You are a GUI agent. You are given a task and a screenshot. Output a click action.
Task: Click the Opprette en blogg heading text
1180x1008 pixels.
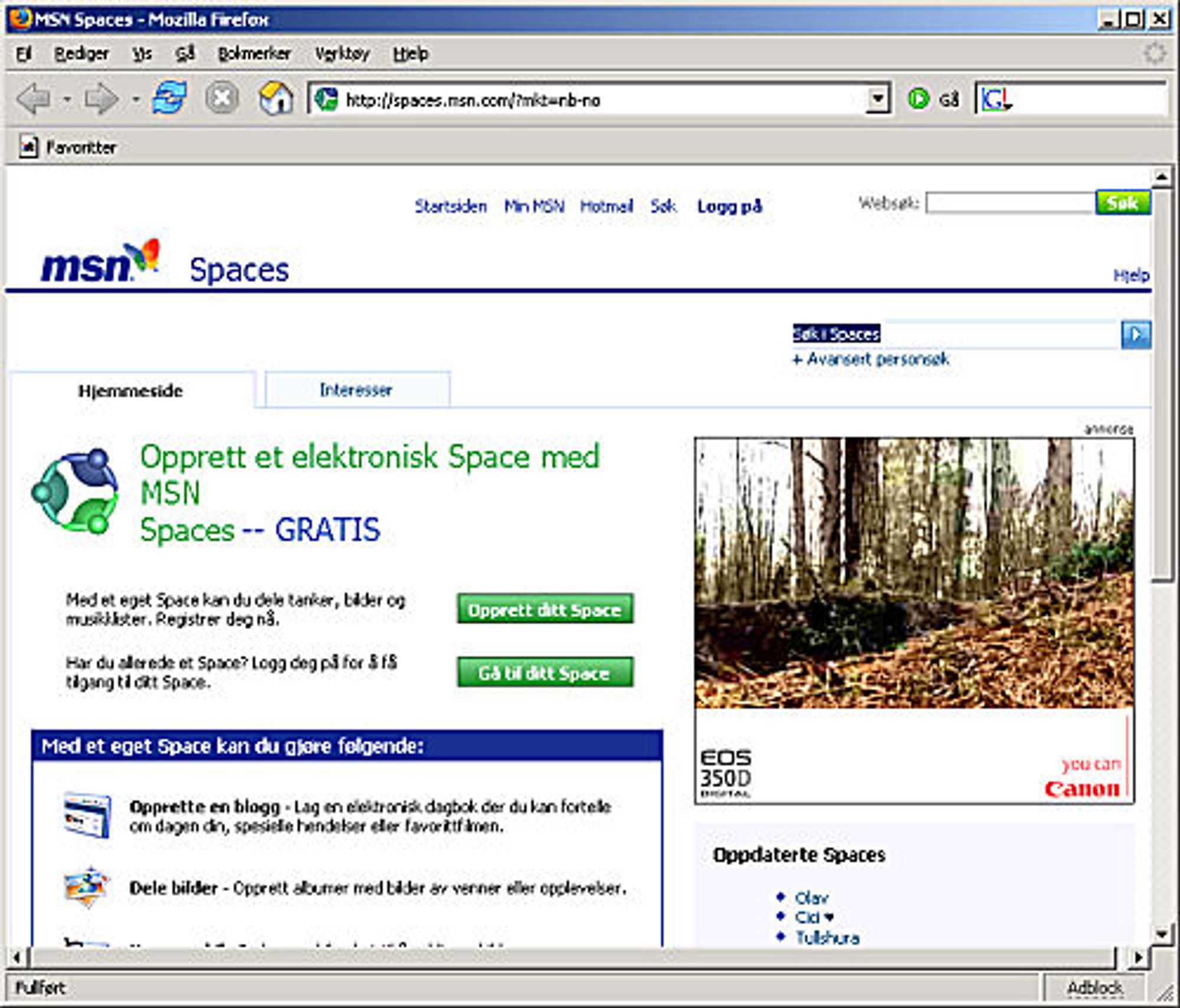(204, 807)
